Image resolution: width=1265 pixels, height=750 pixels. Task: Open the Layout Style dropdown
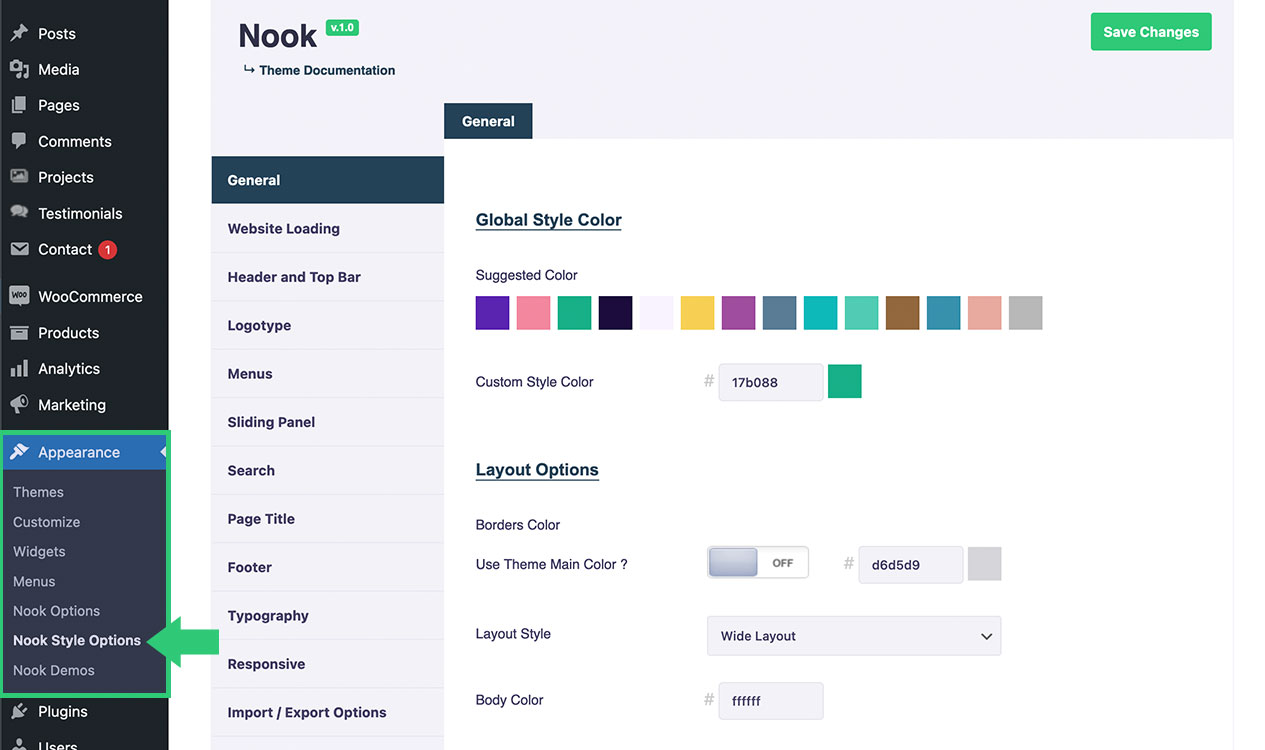[x=853, y=636]
